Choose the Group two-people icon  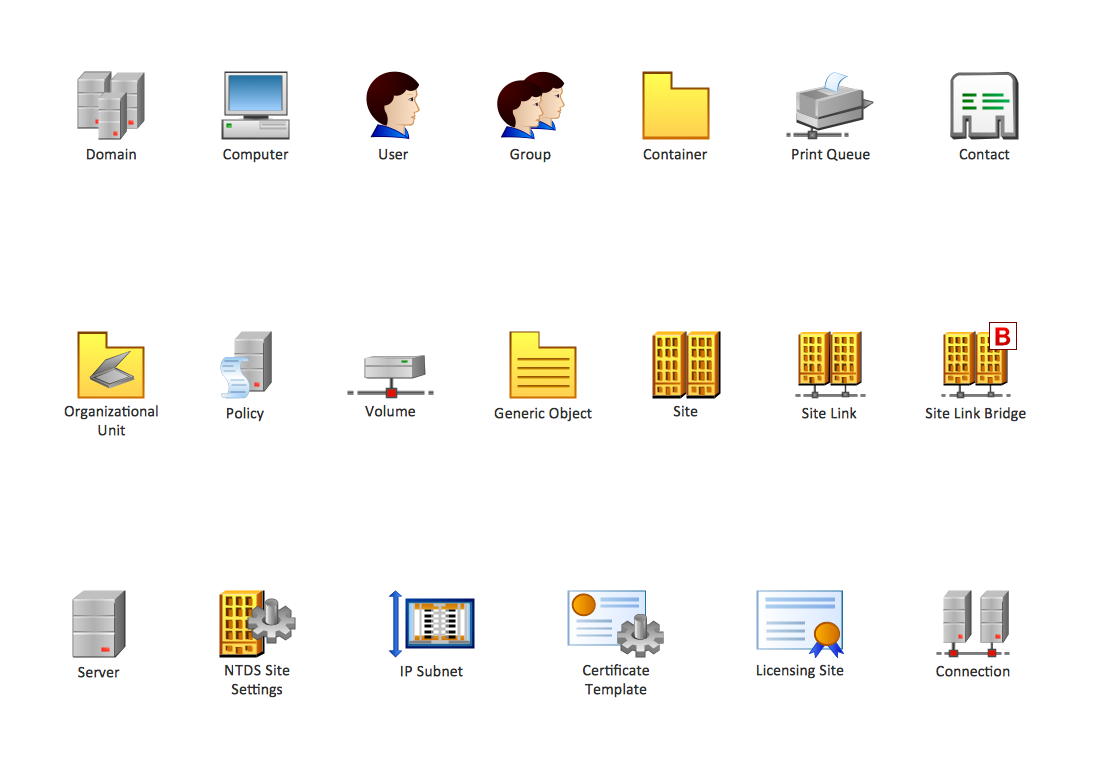tap(530, 105)
